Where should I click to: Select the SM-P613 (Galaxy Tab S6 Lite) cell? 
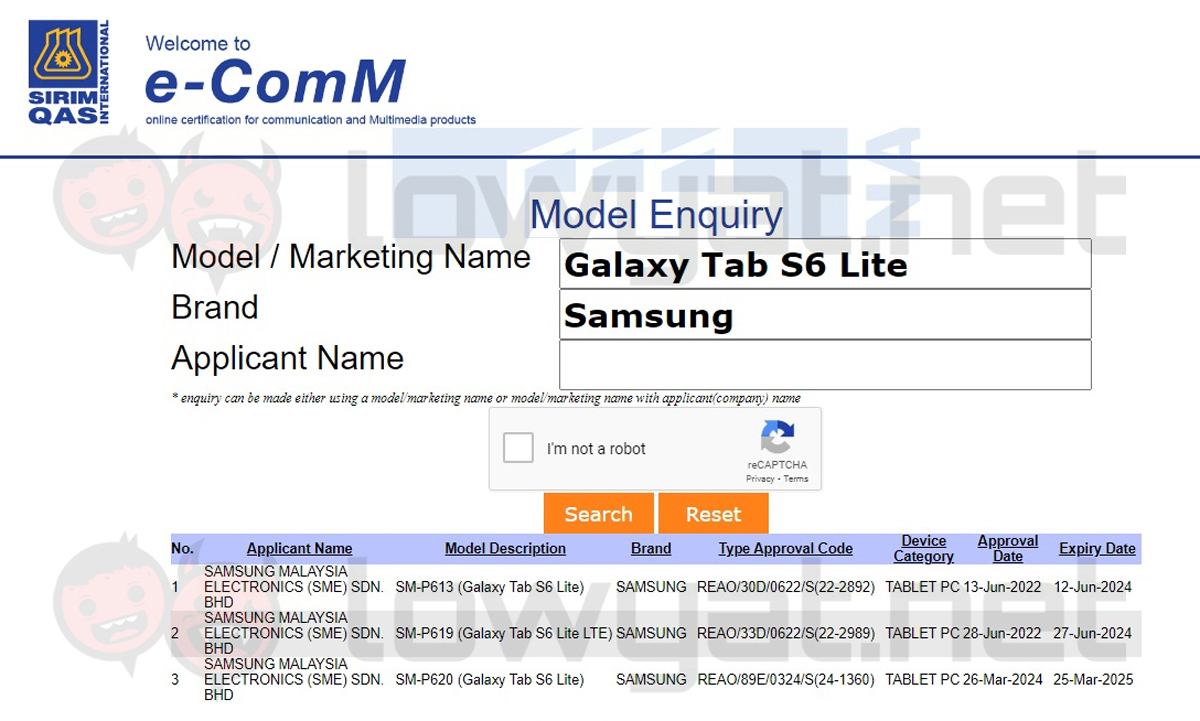point(490,587)
